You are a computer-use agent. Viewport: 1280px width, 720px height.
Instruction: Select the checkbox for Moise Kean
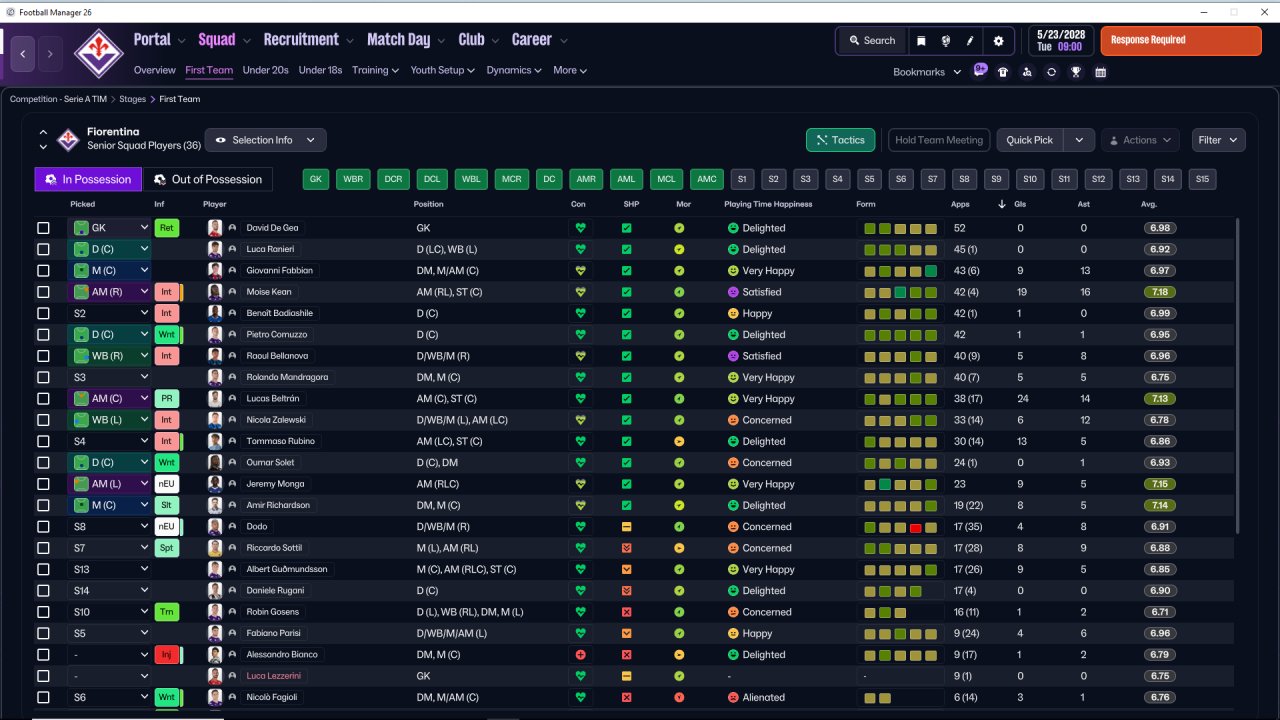(43, 292)
